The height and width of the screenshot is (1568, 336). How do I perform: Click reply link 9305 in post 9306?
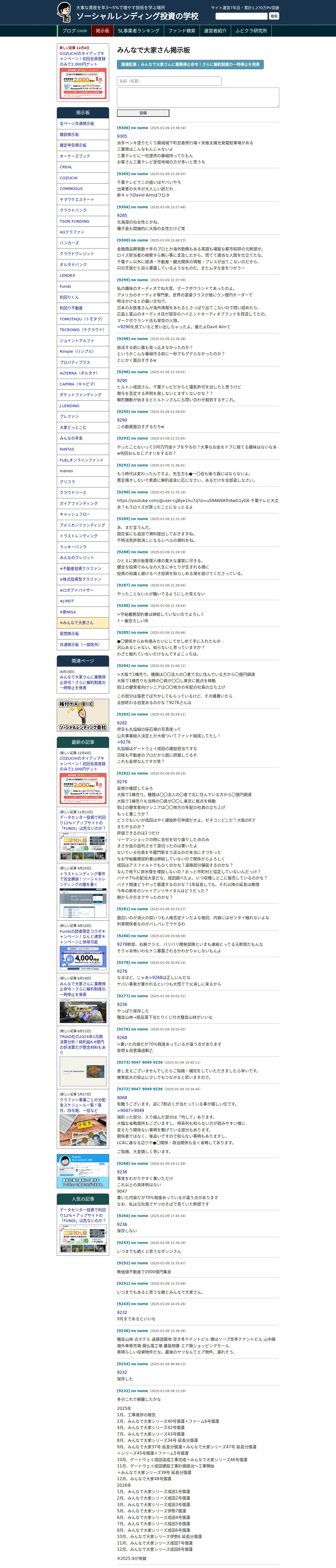point(122,136)
